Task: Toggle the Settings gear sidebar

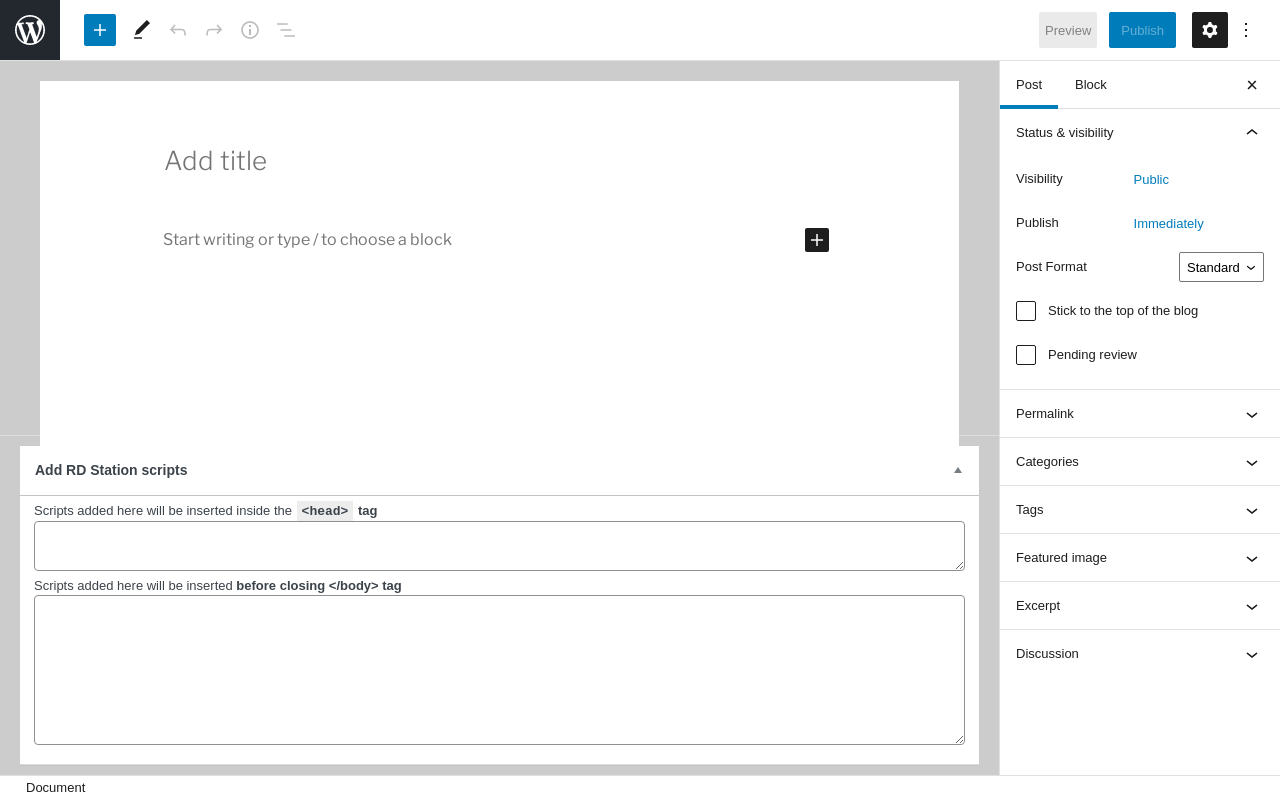Action: point(1210,30)
